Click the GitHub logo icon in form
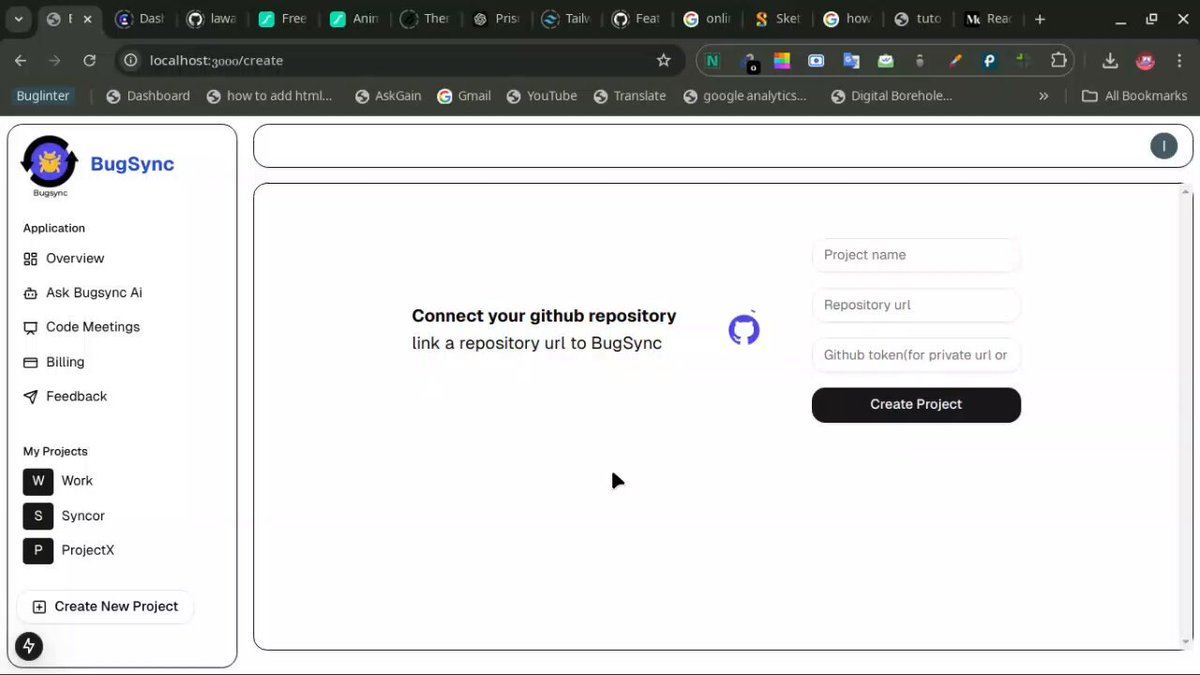 pos(744,330)
